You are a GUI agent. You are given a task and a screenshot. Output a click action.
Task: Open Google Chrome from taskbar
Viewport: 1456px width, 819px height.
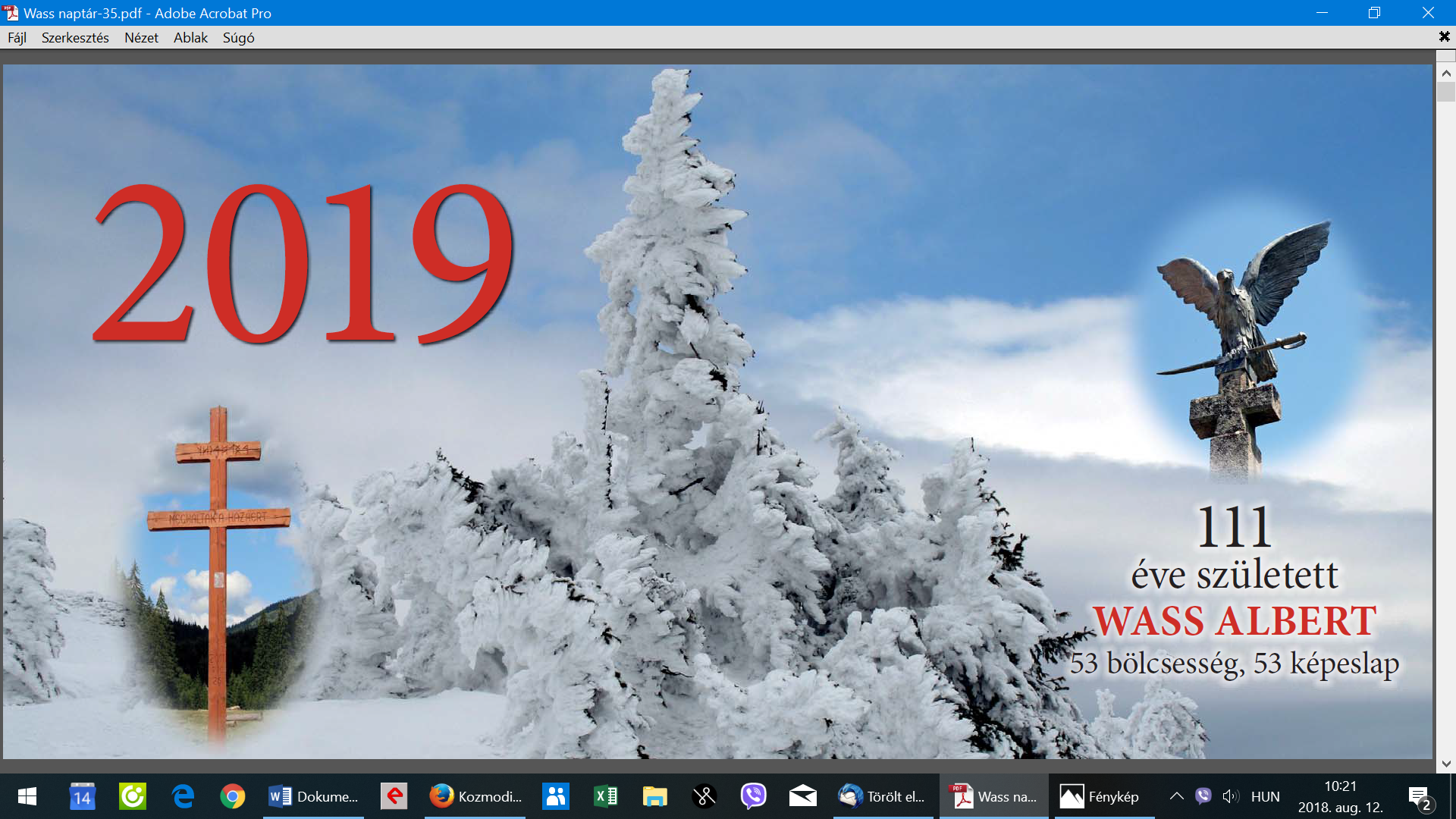[x=233, y=796]
